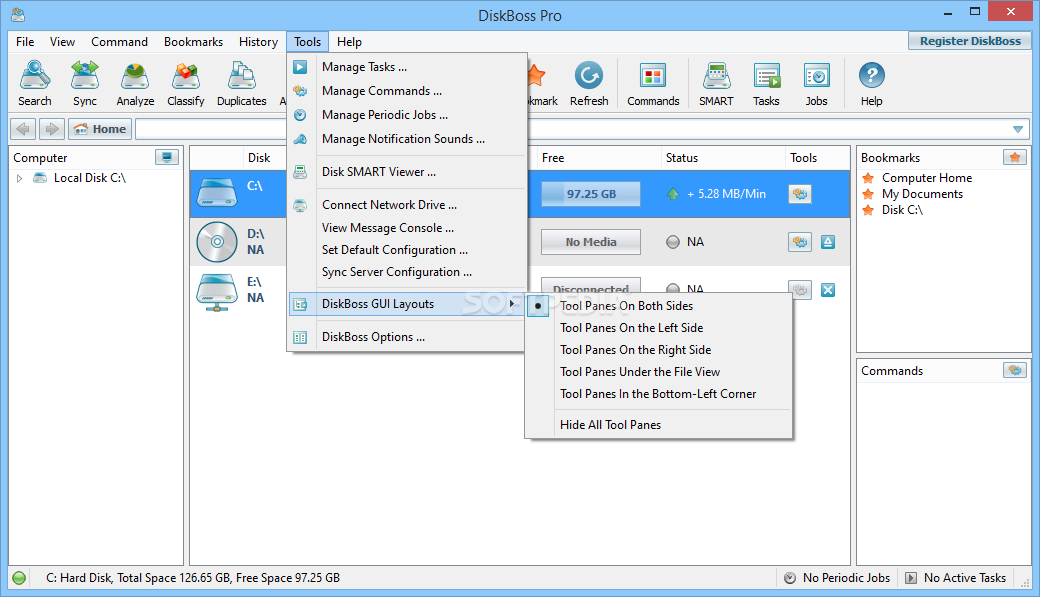Screen dimensions: 1040x597
Task: Click the Bookmarks pane star icon
Action: click(1015, 157)
